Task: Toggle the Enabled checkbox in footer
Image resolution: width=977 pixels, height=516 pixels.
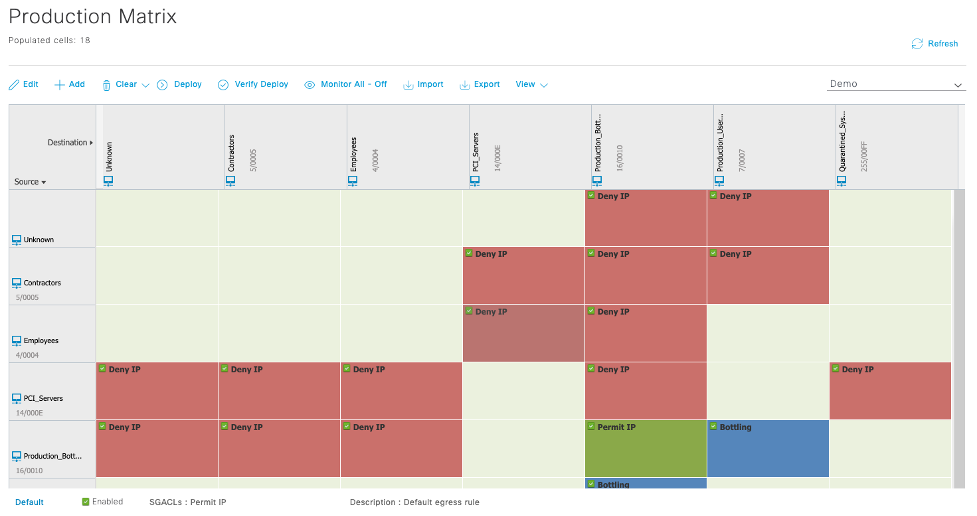Action: tap(85, 501)
